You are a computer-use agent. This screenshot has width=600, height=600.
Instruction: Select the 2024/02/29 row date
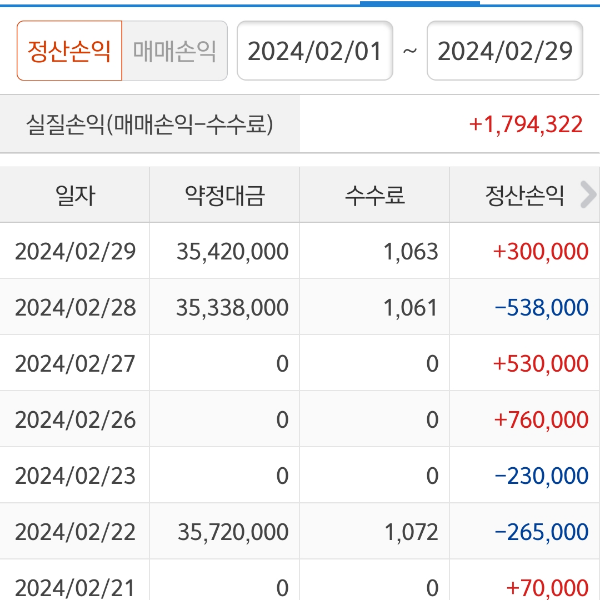(75, 251)
